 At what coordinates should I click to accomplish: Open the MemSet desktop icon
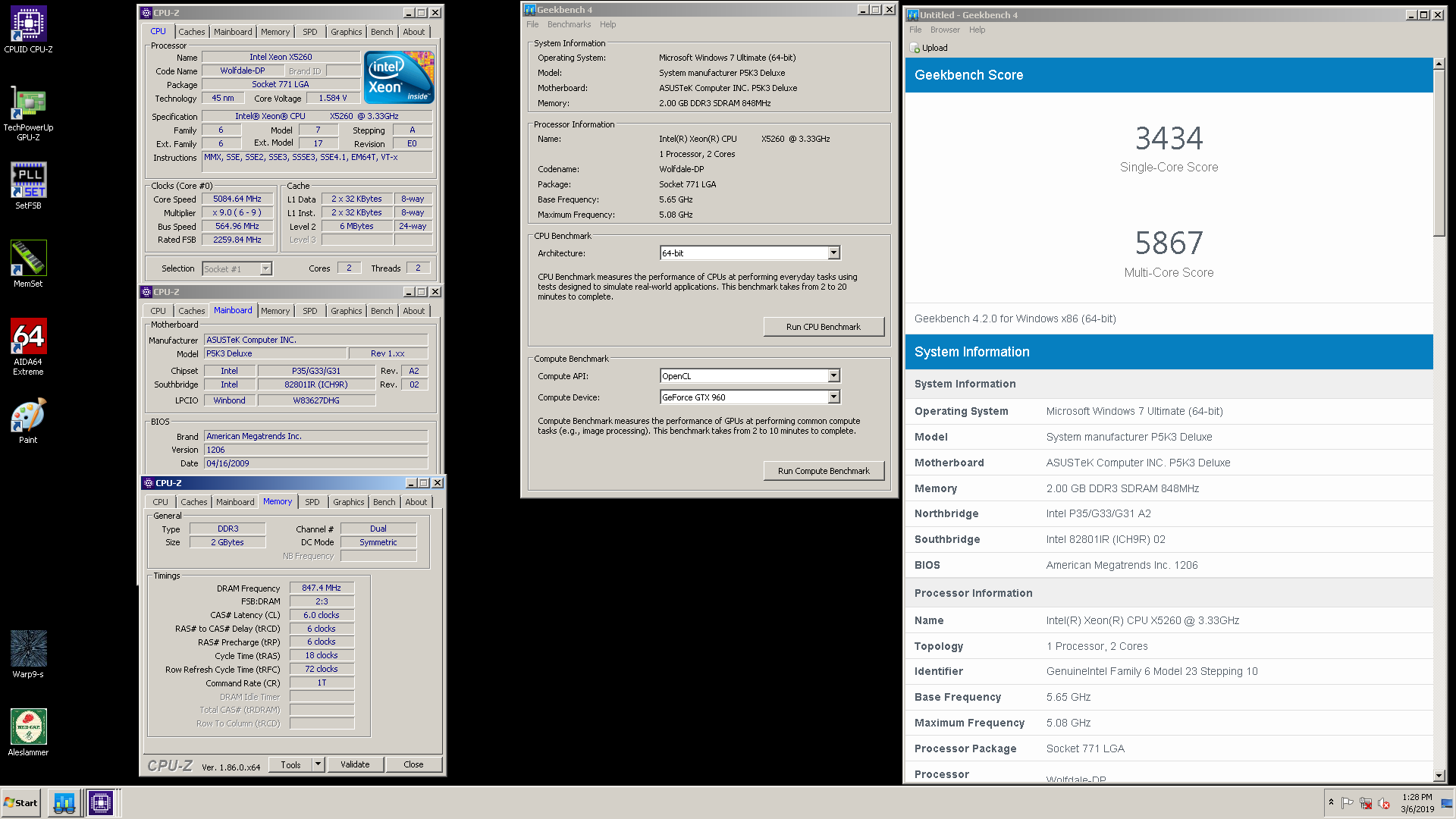pyautogui.click(x=28, y=263)
